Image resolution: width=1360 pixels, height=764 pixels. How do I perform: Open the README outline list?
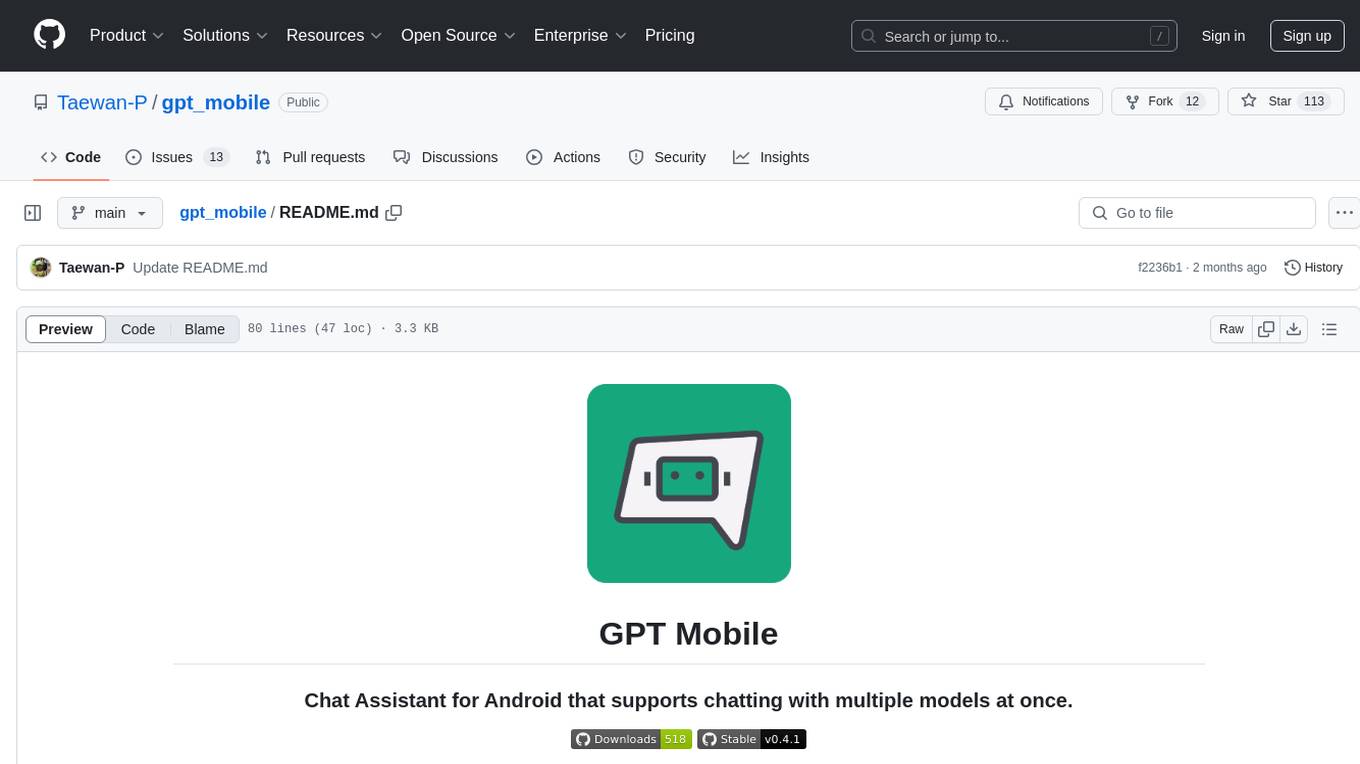1329,329
